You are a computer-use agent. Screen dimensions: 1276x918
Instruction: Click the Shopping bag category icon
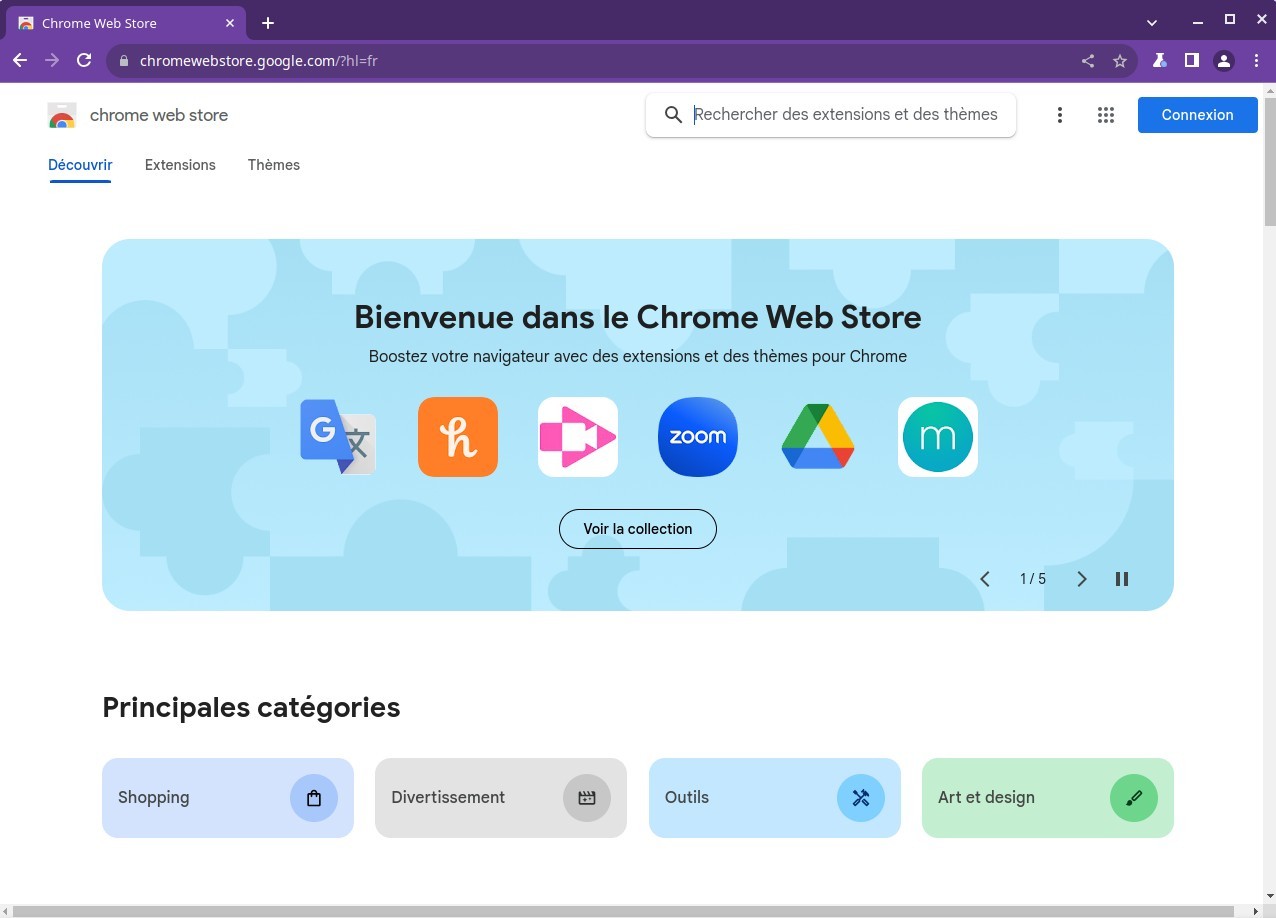(x=314, y=798)
